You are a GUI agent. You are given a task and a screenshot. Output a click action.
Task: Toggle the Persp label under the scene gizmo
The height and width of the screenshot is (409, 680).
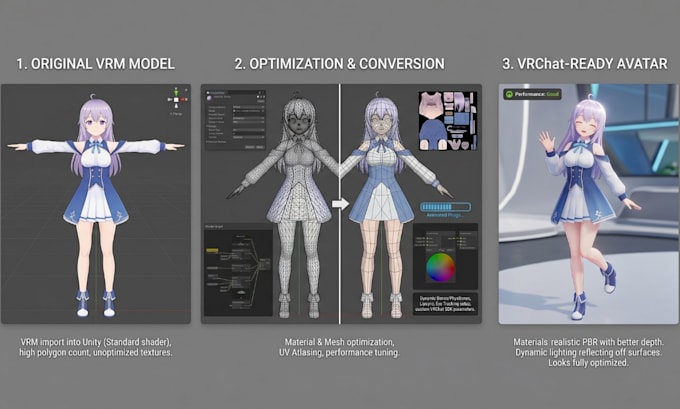tap(176, 114)
